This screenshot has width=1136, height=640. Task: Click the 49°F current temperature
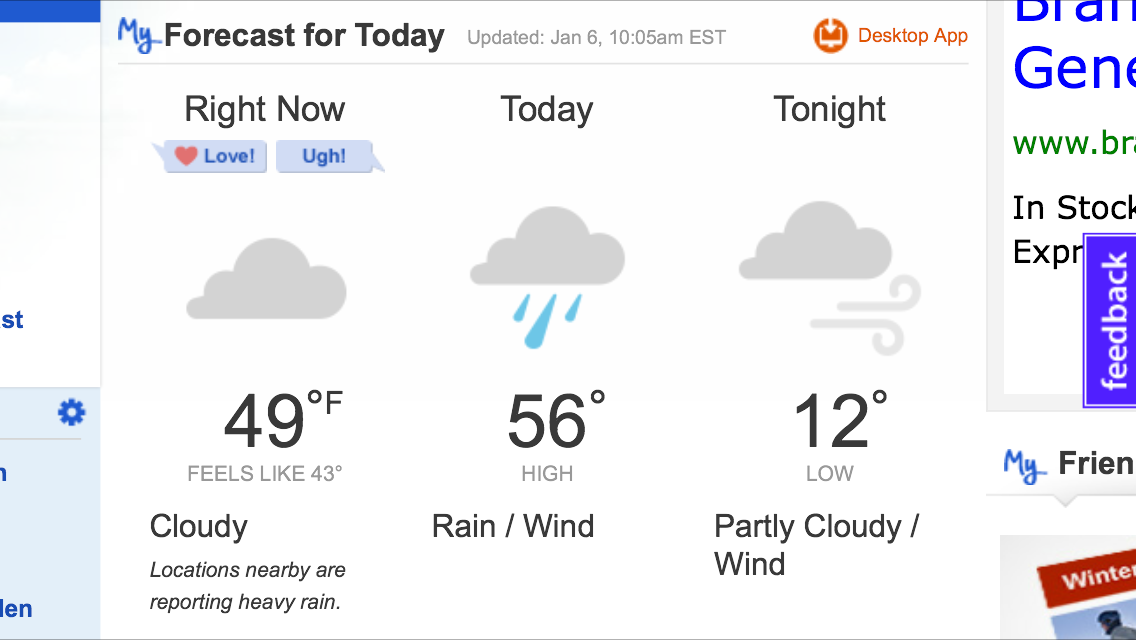[x=280, y=420]
